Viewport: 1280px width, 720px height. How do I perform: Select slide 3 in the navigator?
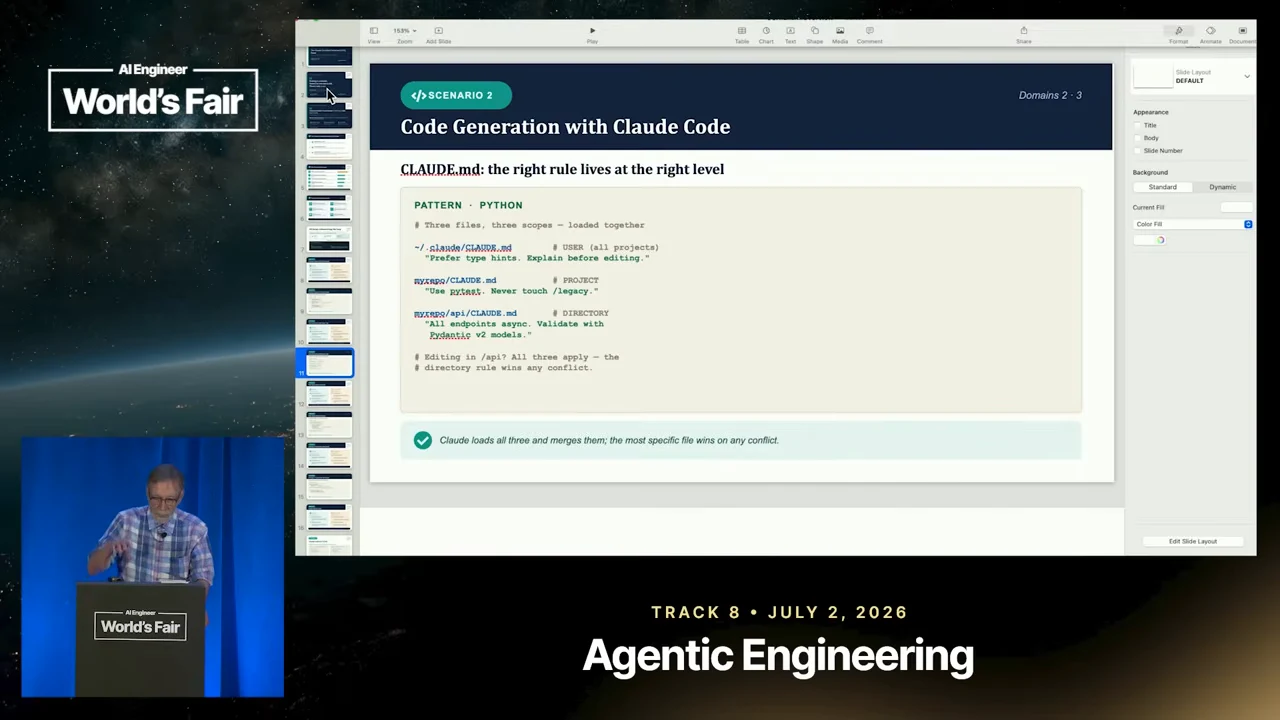click(329, 117)
